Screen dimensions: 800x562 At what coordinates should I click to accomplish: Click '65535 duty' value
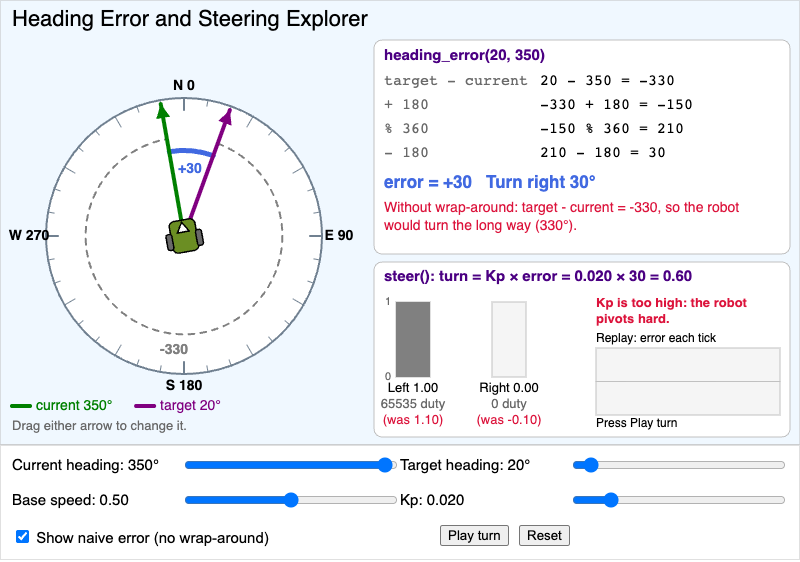click(x=413, y=404)
